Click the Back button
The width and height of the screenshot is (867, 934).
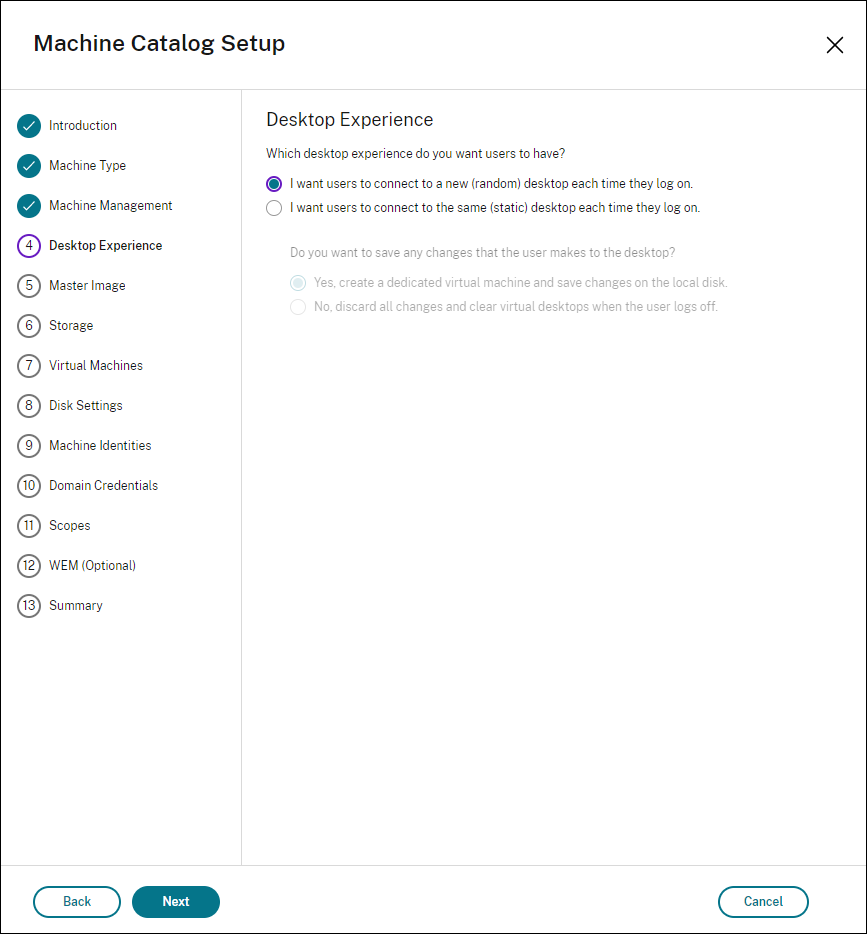coord(77,902)
